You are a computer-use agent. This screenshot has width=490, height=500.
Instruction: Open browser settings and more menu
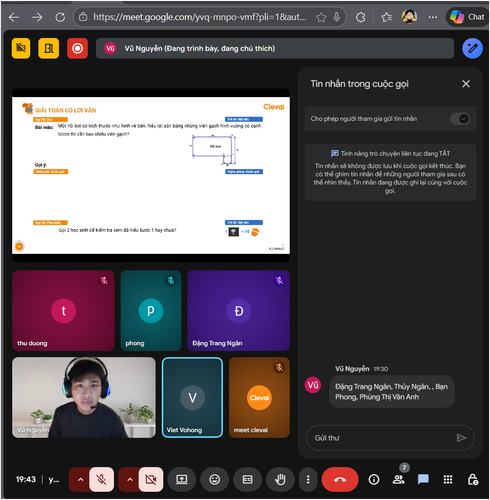tap(433, 17)
